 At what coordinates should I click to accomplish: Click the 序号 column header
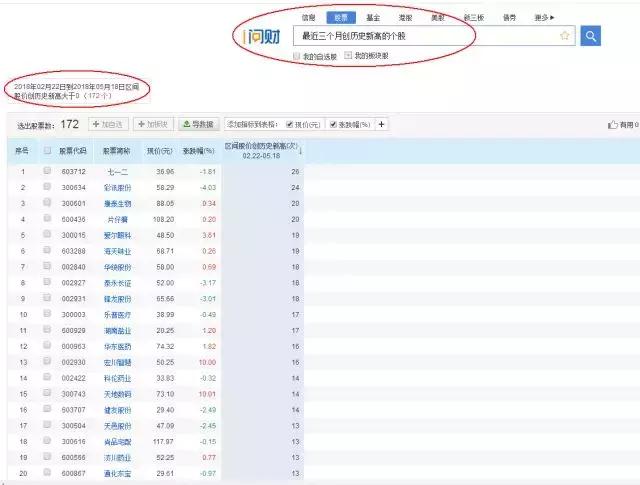[22, 151]
